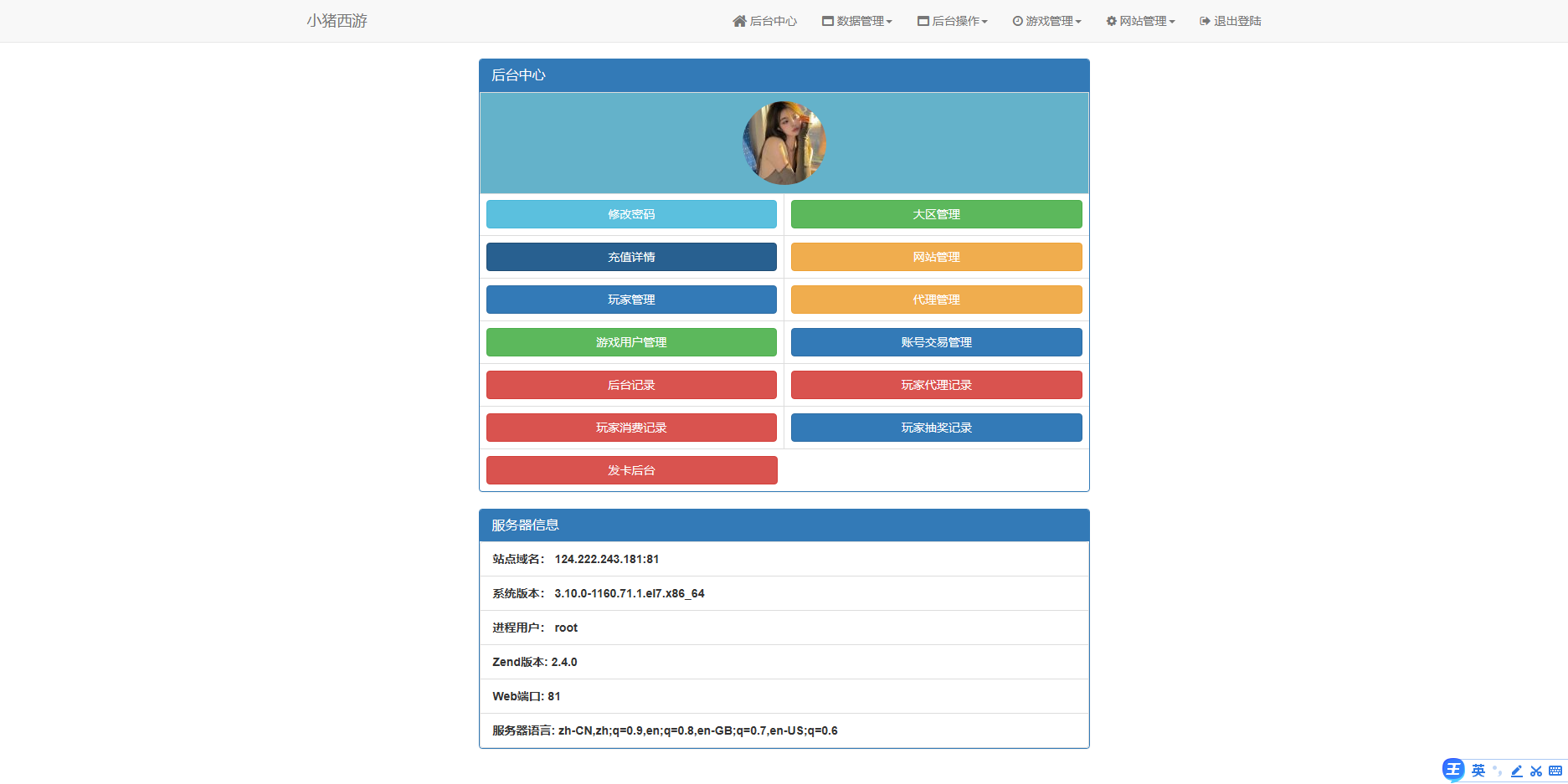This screenshot has height=784, width=1568.
Task: Open 玩家消费记录
Action: coord(631,428)
